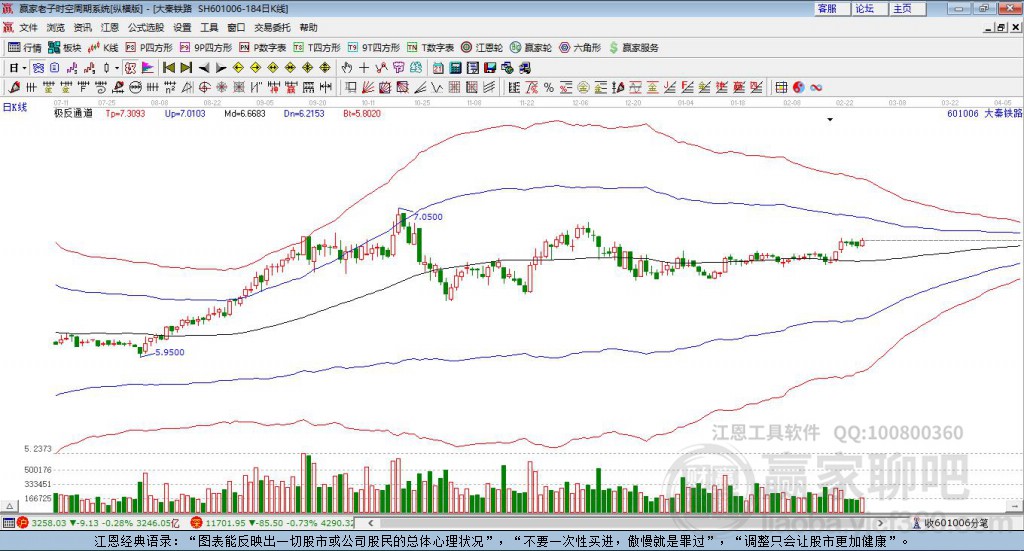Select the crosshair cursor tool

pos(364,68)
